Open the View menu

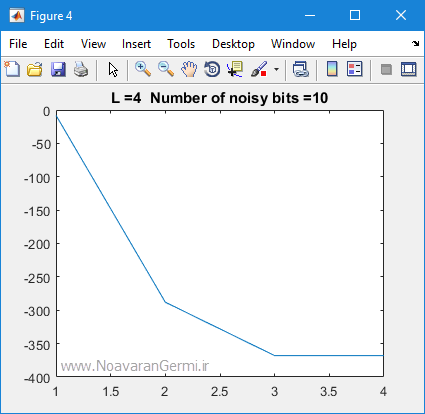[93, 44]
